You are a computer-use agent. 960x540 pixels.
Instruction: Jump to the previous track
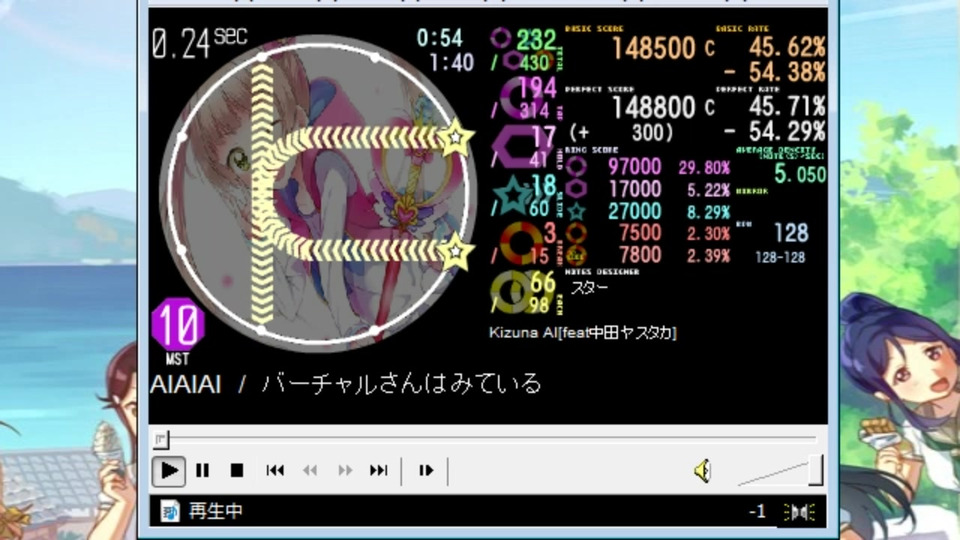pyautogui.click(x=275, y=471)
